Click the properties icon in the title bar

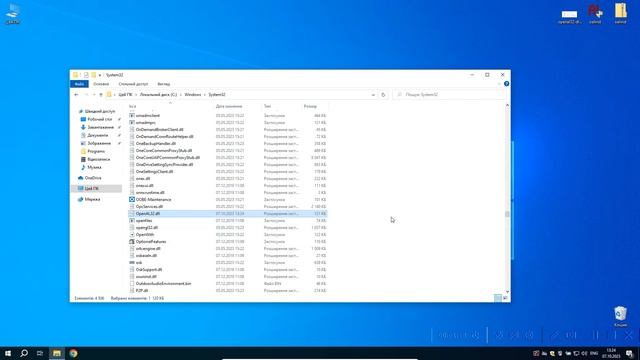click(86, 75)
